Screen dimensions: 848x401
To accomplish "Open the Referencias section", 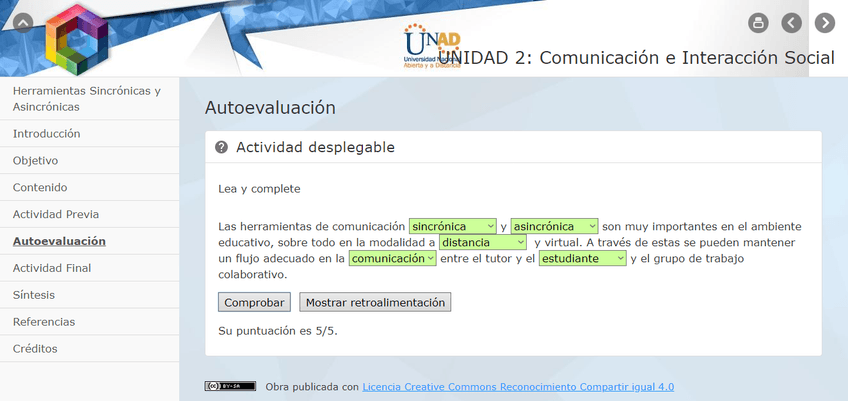I will point(89,321).
